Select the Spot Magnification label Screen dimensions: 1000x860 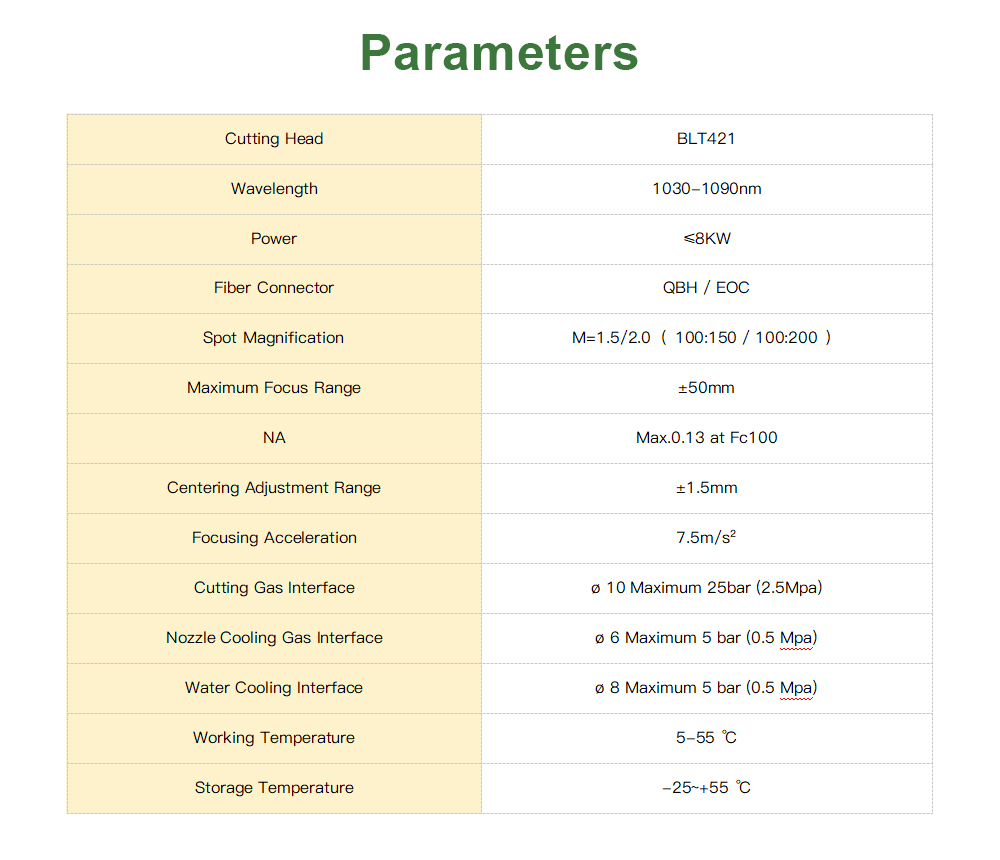coord(273,338)
